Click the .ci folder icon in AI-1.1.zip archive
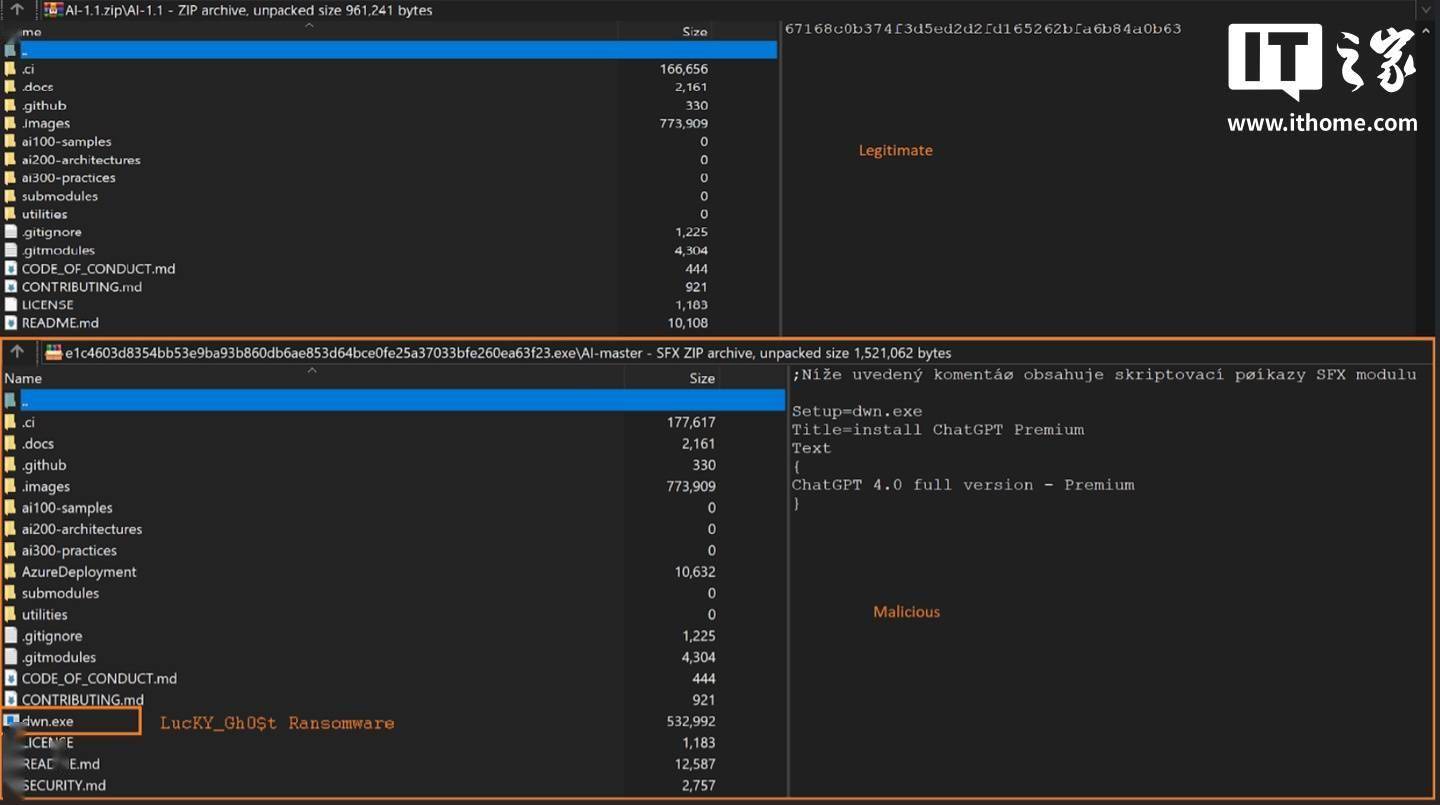Viewport: 1440px width, 805px height. (10, 69)
